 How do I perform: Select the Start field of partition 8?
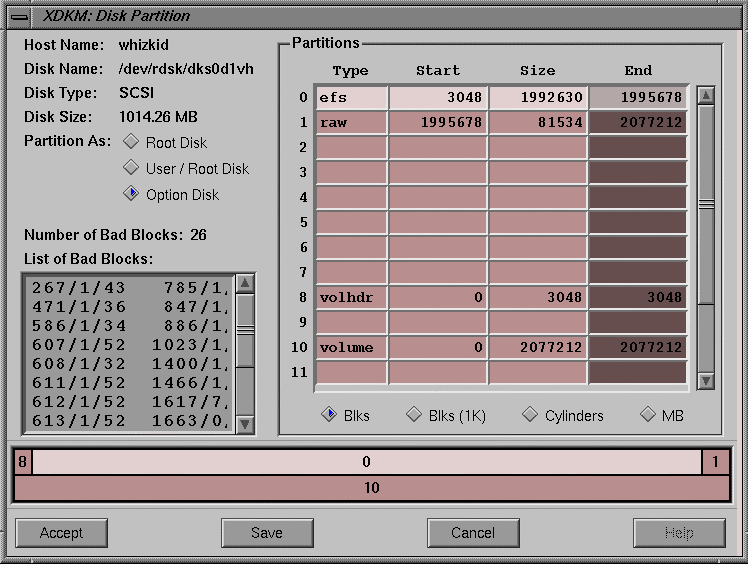438,298
